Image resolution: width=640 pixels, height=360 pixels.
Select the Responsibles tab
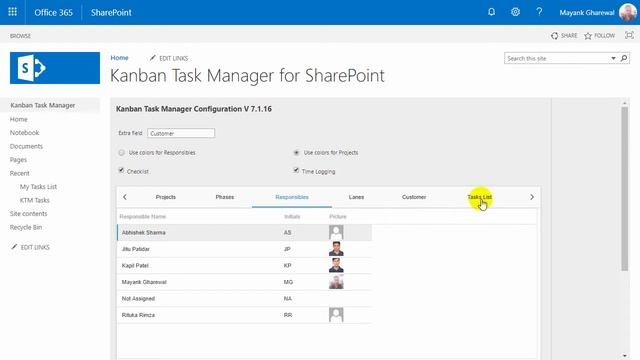coord(292,197)
